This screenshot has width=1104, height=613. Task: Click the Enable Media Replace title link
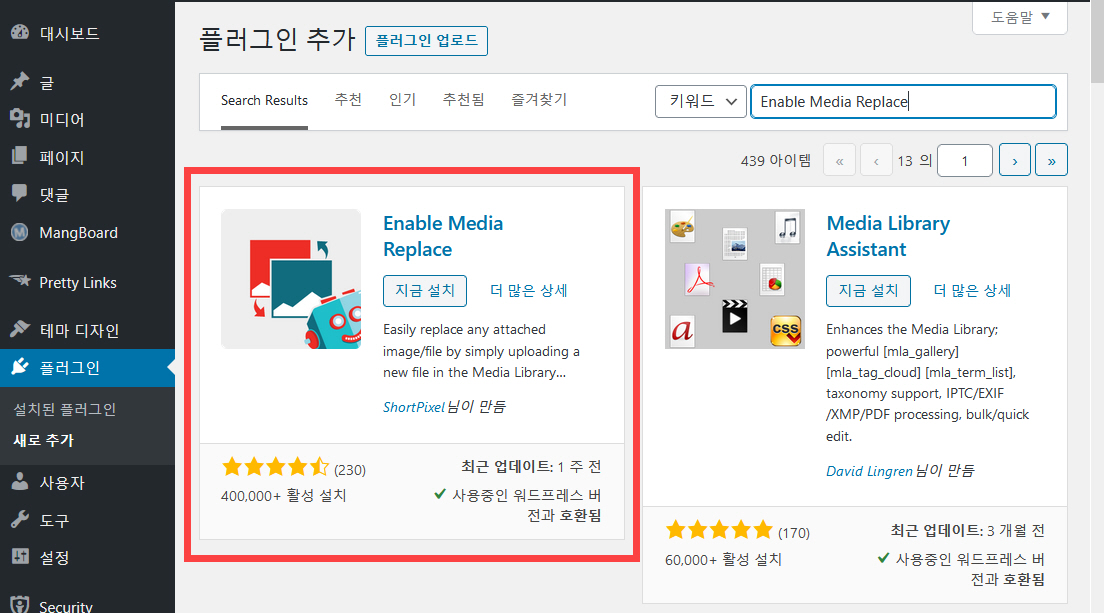click(x=443, y=236)
